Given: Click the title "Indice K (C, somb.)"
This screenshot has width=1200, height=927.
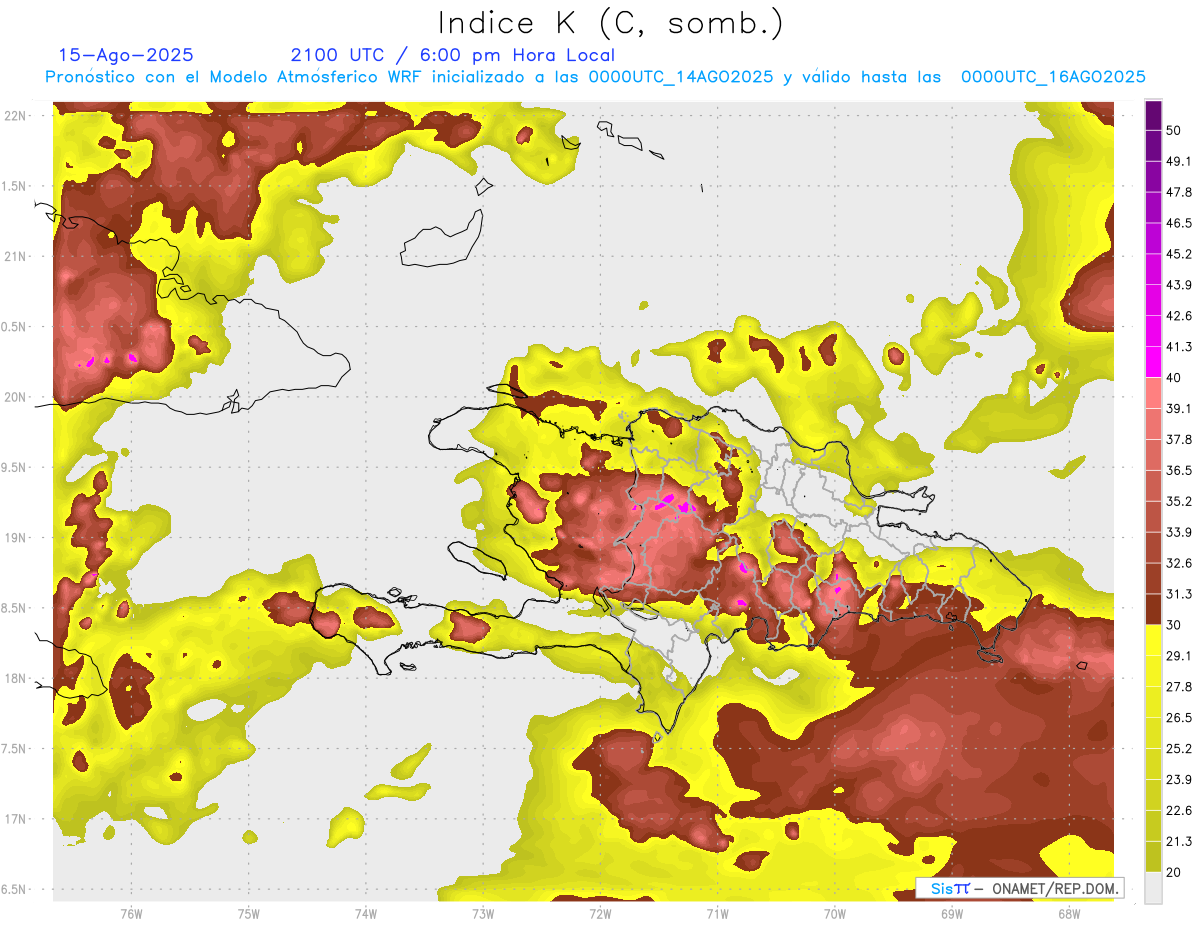Looking at the screenshot, I should (611, 23).
